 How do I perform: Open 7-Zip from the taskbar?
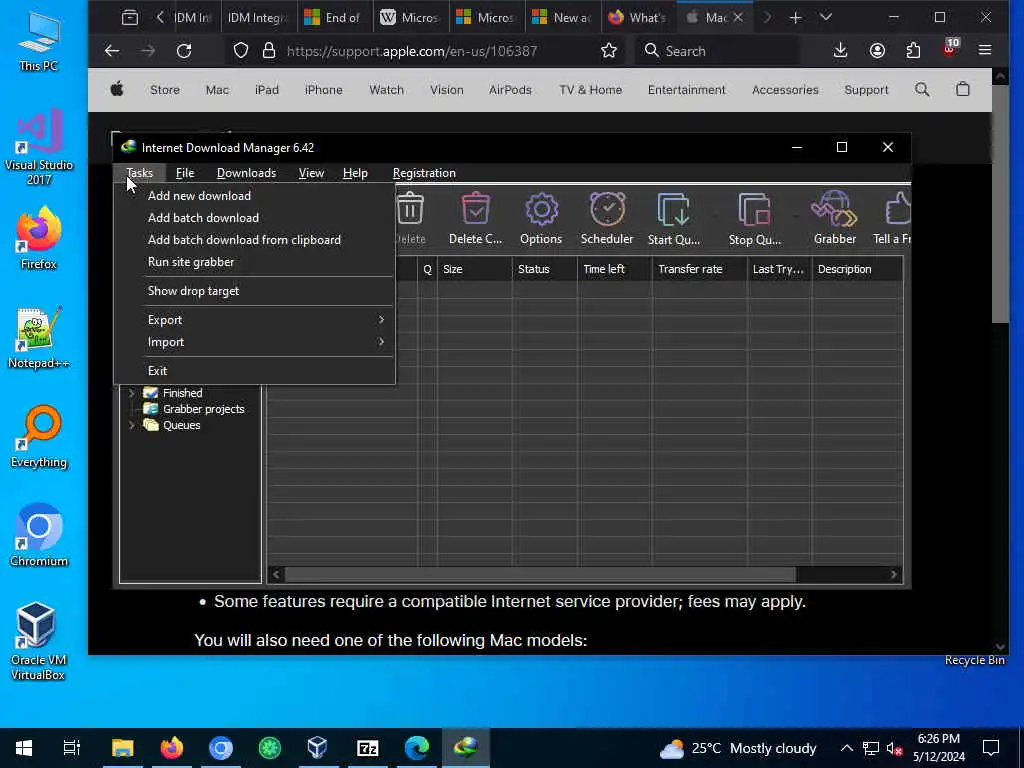tap(368, 748)
